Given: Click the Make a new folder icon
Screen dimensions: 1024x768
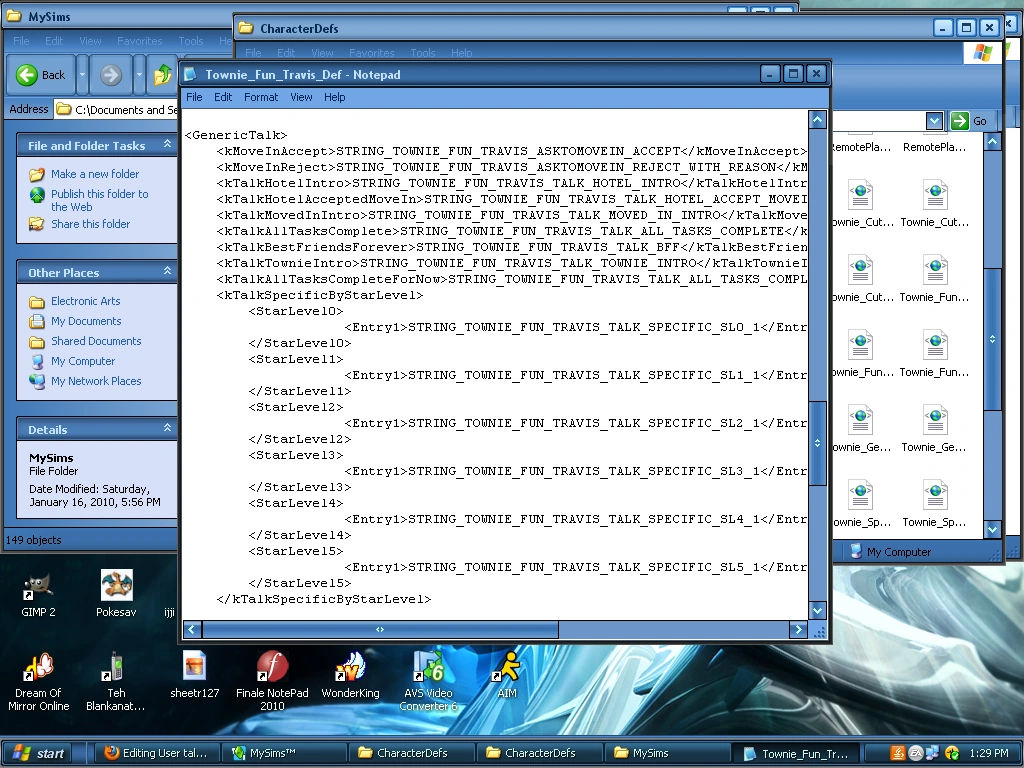Looking at the screenshot, I should [37, 174].
